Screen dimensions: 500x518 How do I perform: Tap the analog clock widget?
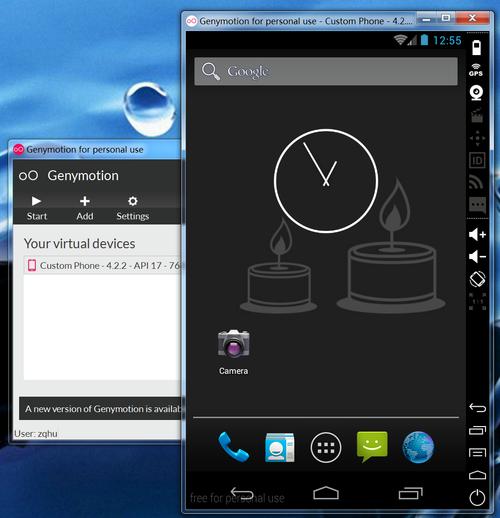point(326,181)
